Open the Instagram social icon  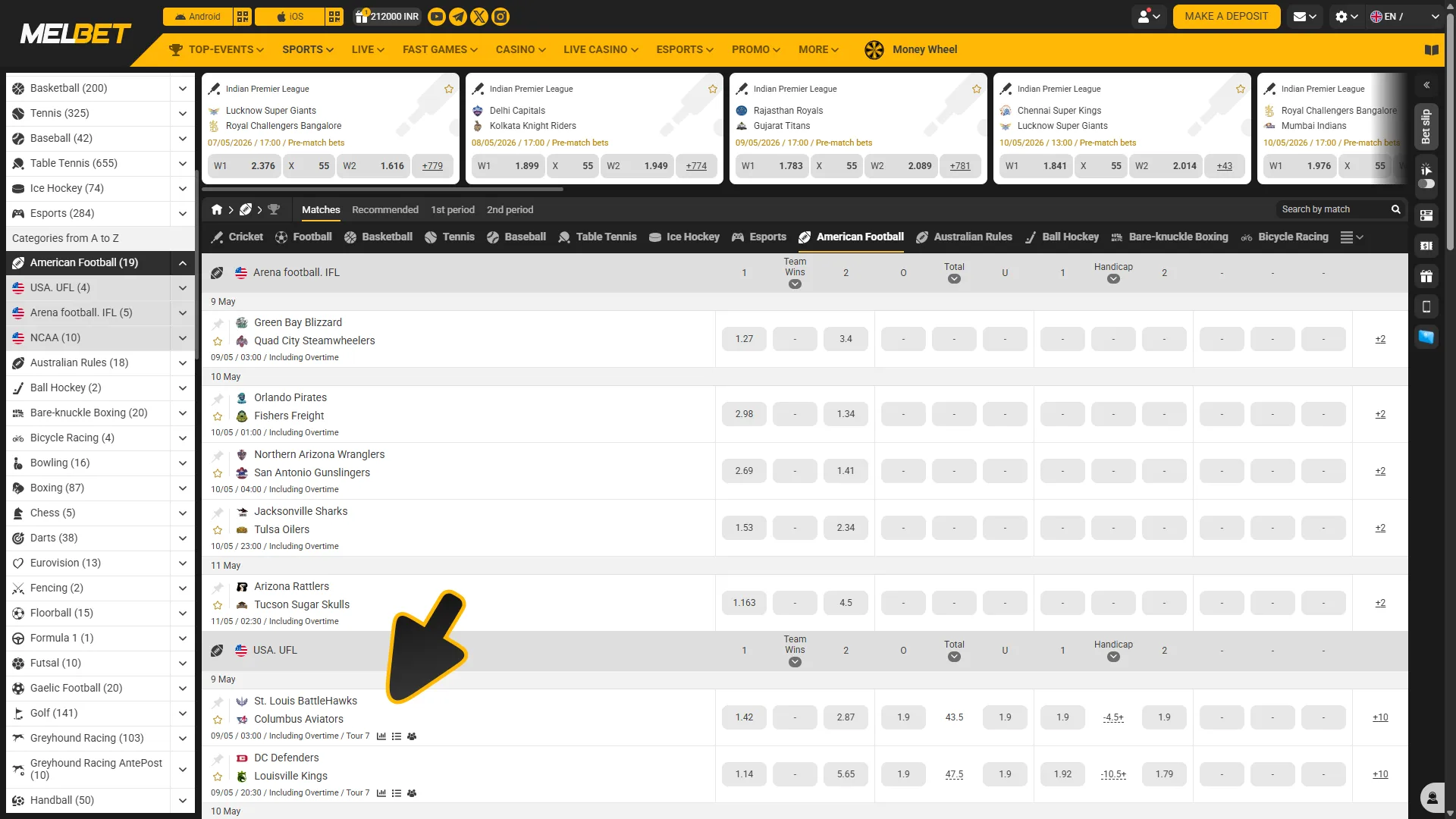point(500,17)
